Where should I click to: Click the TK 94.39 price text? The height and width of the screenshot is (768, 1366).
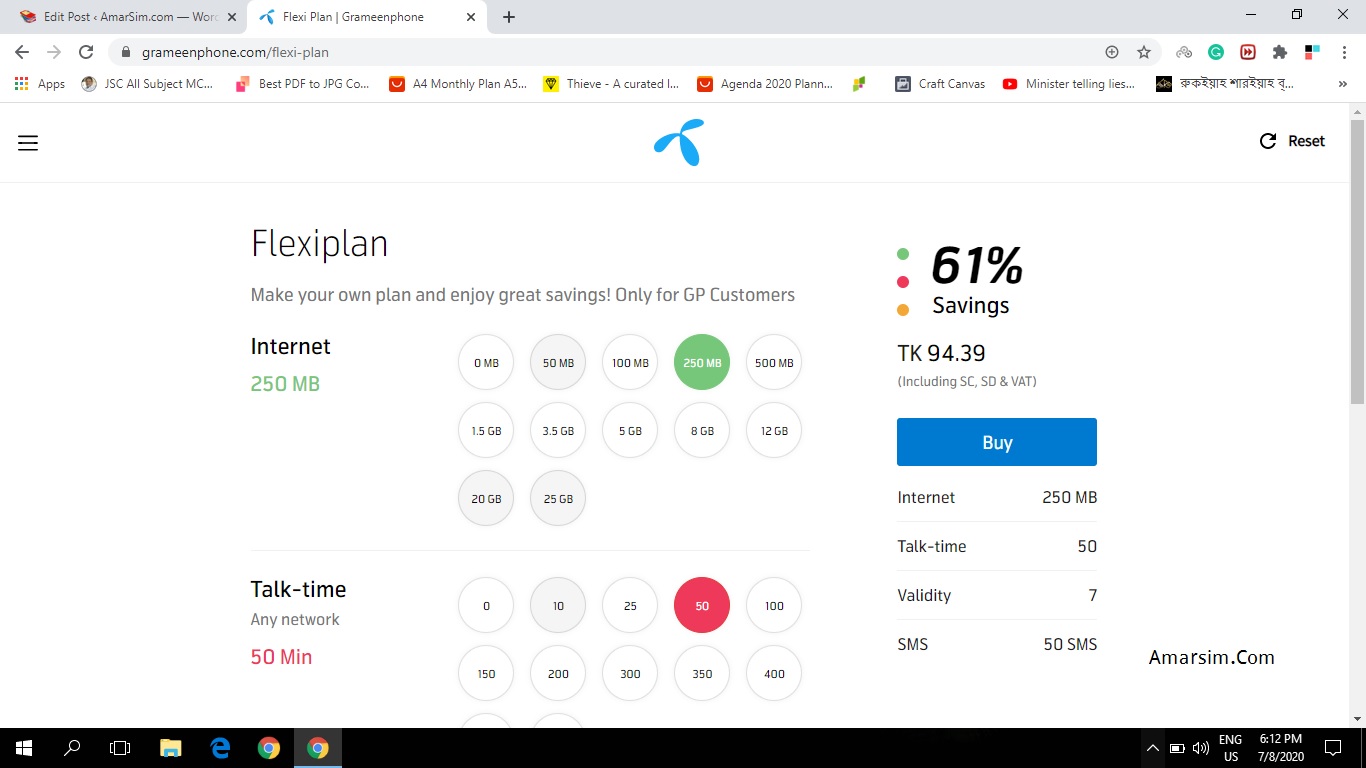941,353
